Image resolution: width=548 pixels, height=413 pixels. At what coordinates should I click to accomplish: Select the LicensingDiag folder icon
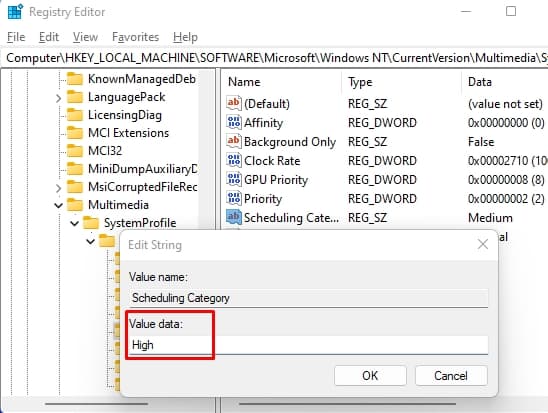[x=75, y=115]
